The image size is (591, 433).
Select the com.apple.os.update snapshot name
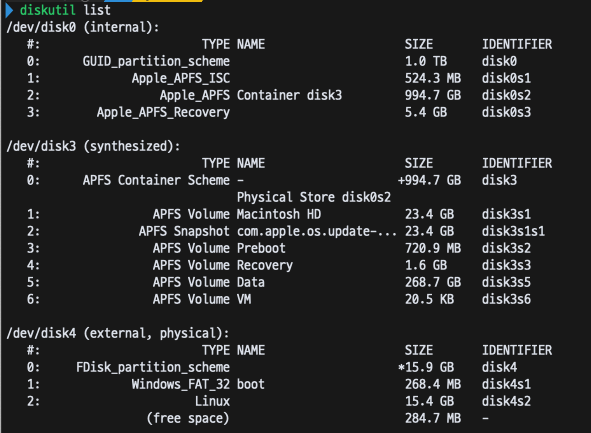[317, 231]
